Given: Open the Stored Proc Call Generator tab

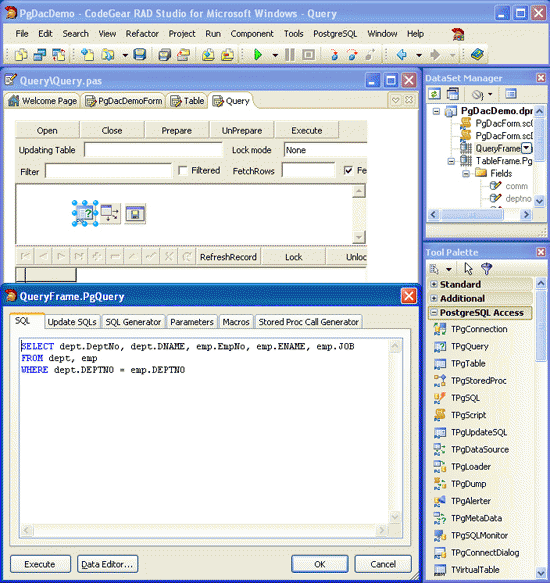Looking at the screenshot, I should pos(309,322).
